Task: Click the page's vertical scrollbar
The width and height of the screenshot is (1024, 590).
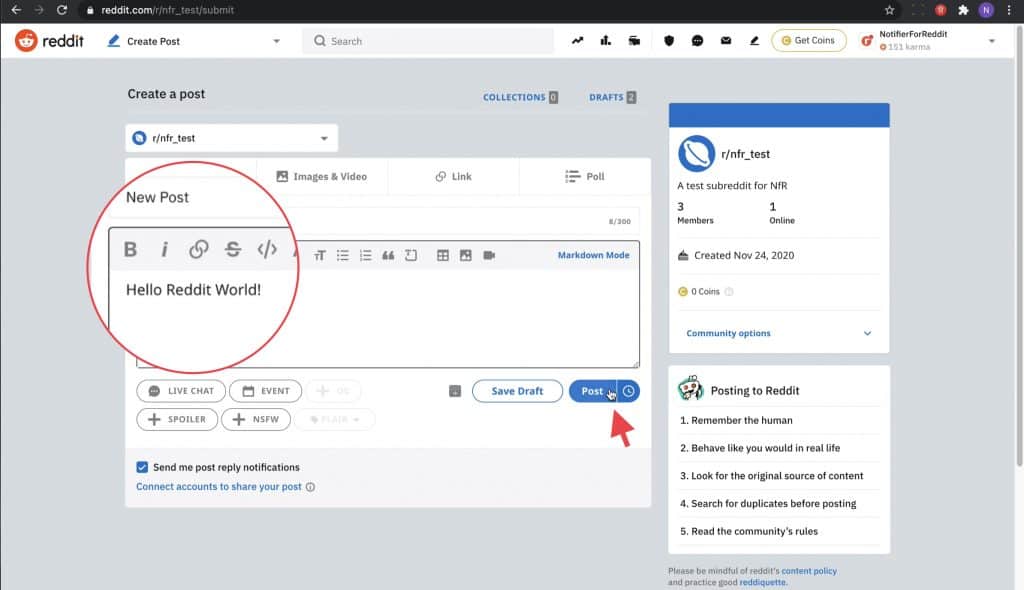Action: pos(1019,248)
